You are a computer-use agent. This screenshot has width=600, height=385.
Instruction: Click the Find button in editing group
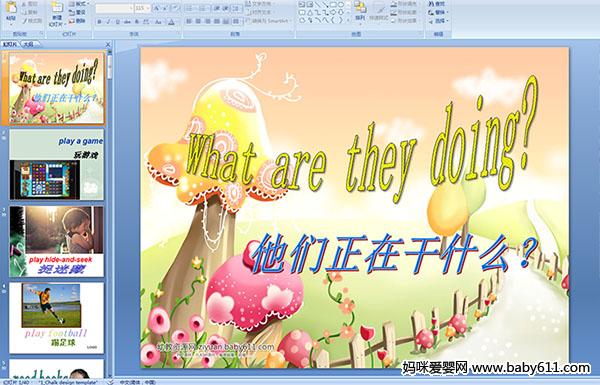pos(437,4)
